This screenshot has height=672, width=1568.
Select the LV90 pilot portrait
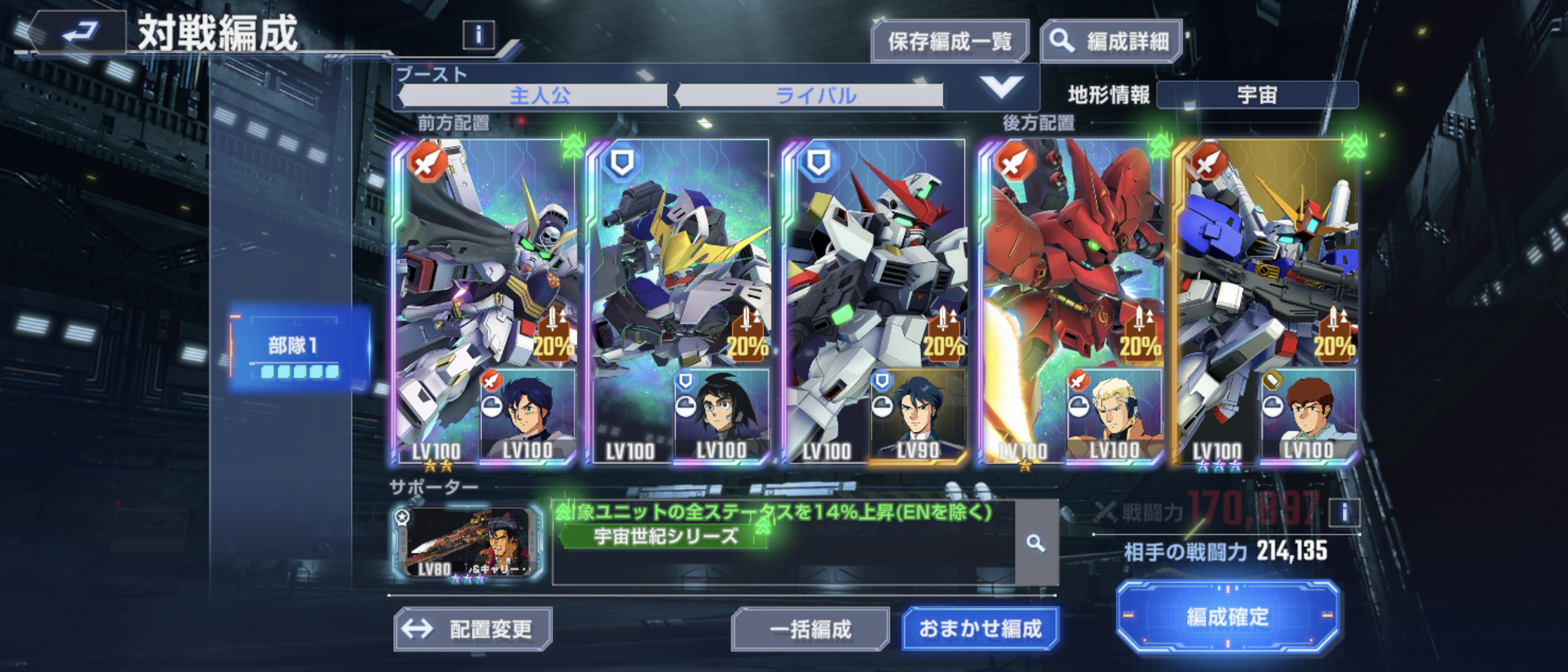point(917,416)
